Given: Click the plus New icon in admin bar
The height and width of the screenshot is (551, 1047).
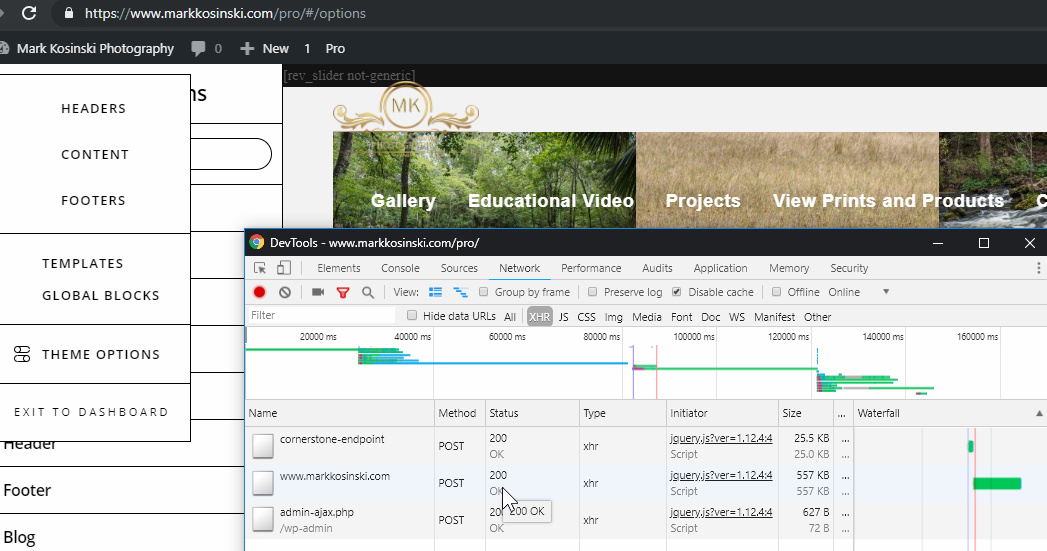Looking at the screenshot, I should (247, 48).
